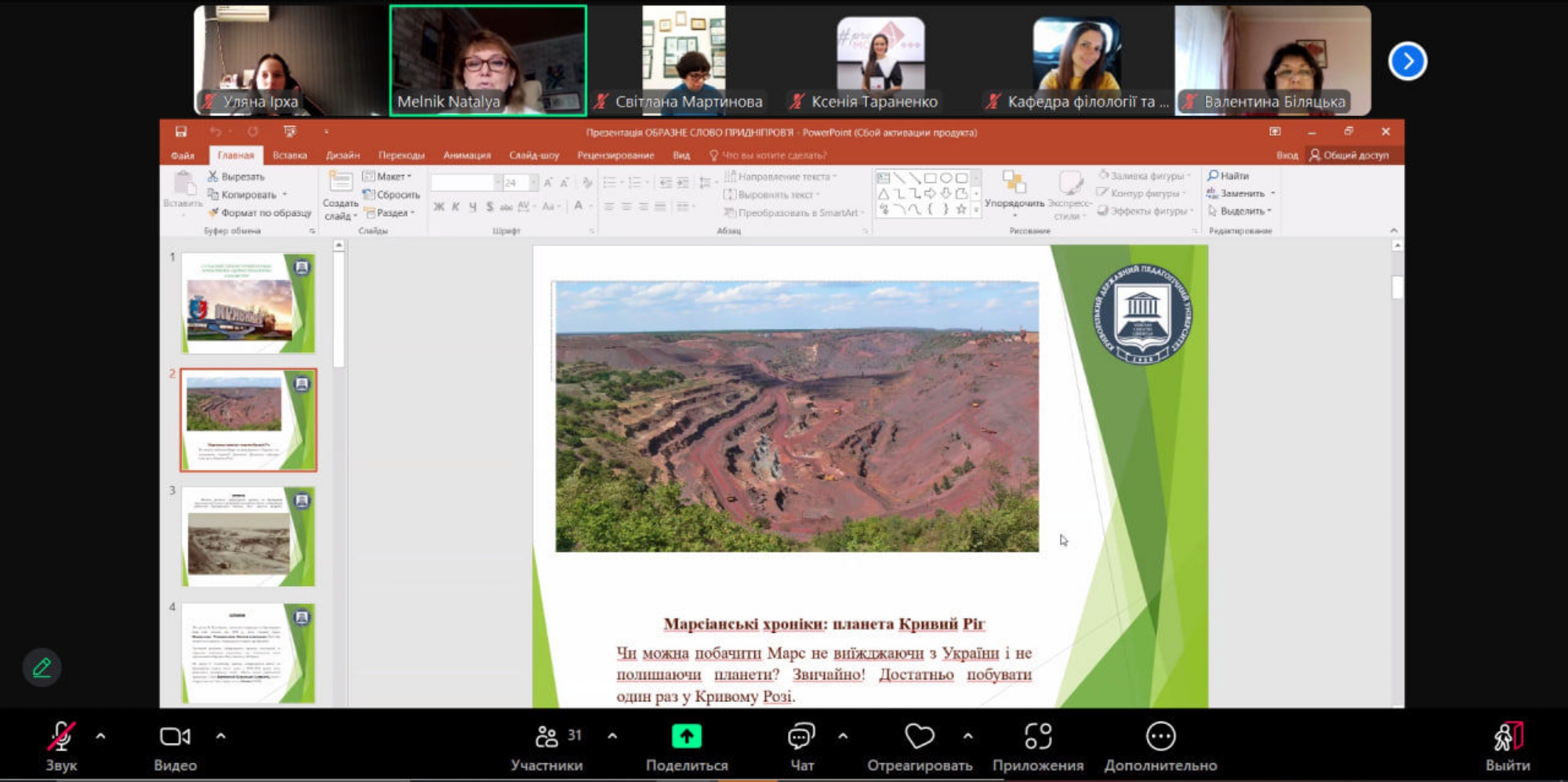Toggle abc strikethrough formatting
The image size is (1568, 782).
[506, 206]
